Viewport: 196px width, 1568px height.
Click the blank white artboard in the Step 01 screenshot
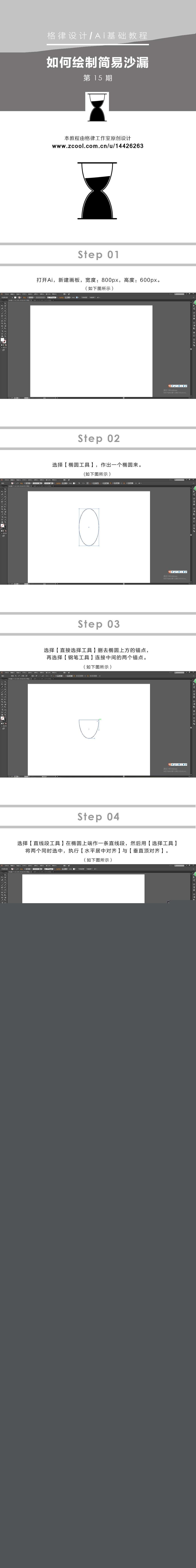click(91, 351)
